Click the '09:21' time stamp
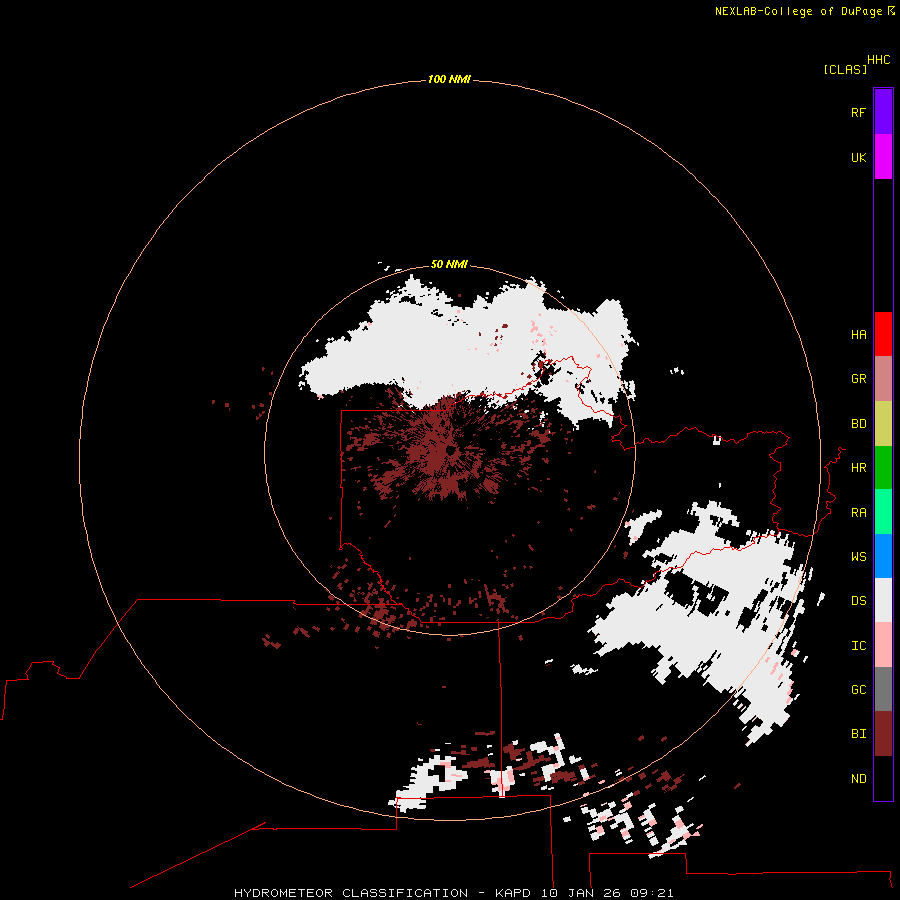Screen dimensions: 900x900 (x=651, y=893)
